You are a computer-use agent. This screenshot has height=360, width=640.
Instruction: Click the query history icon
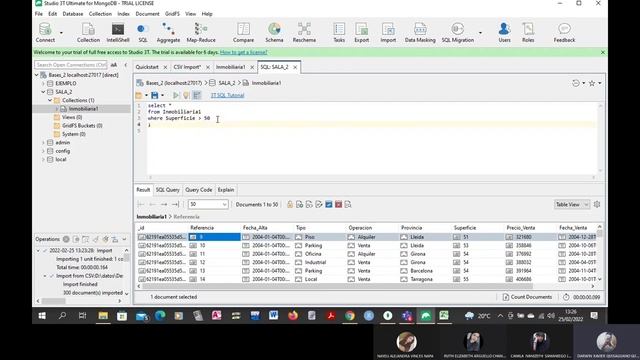pos(576,83)
